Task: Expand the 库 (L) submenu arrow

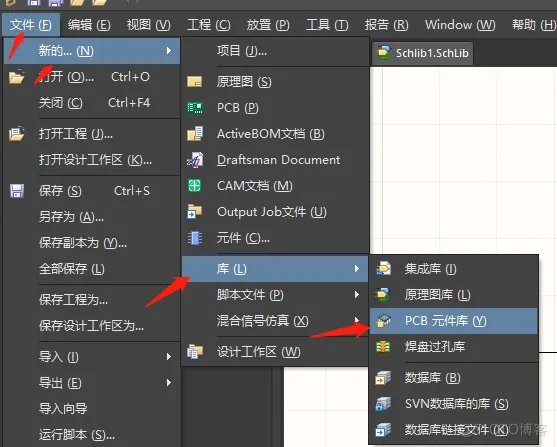Action: click(x=357, y=269)
